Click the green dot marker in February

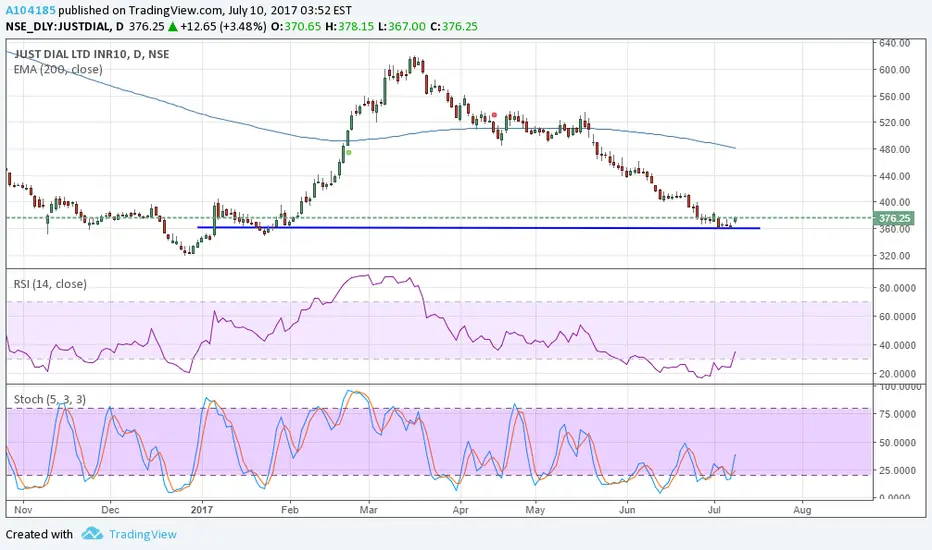click(349, 152)
